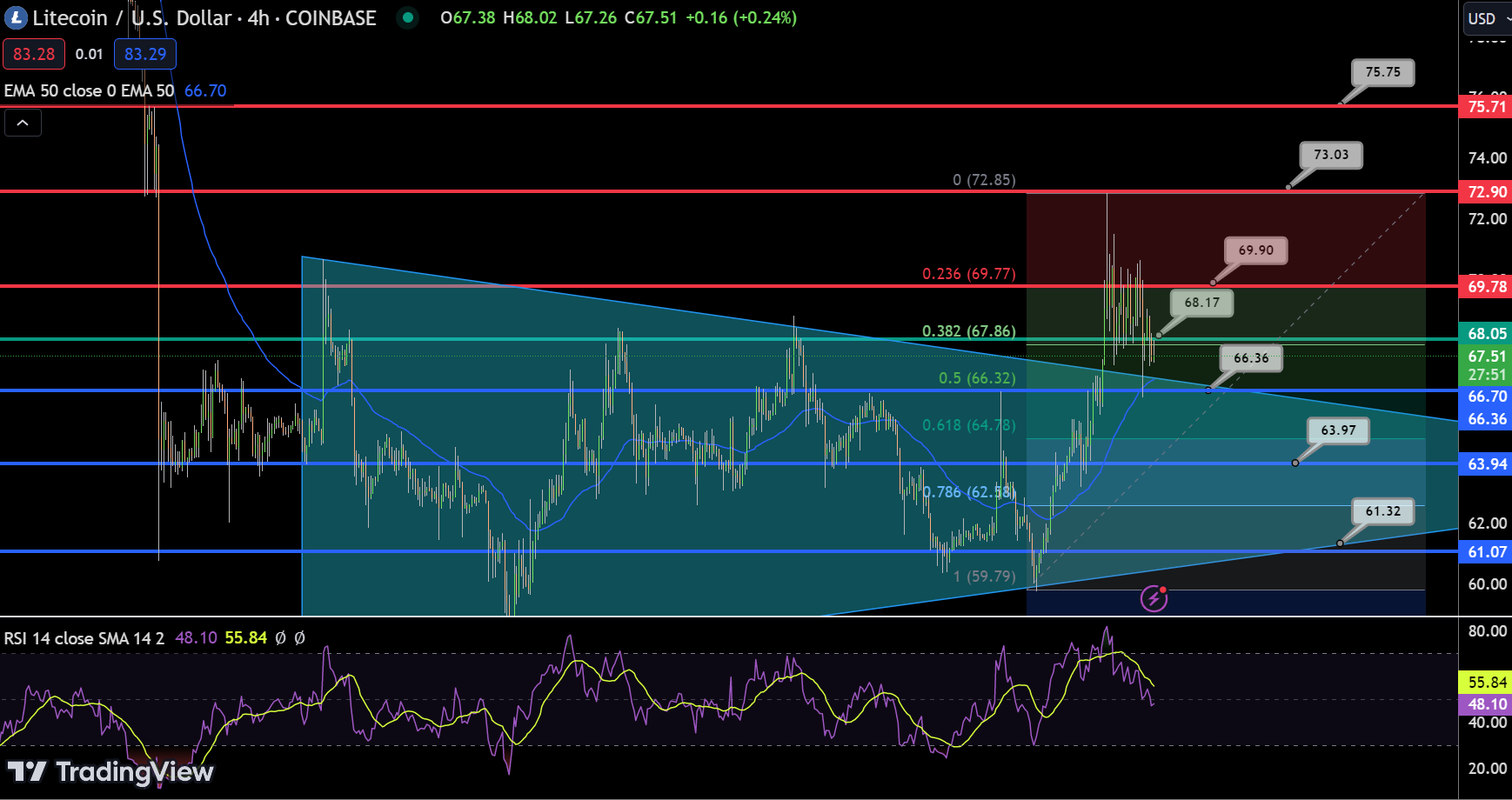Select the 1 (59.79) Fibonacci level label
The width and height of the screenshot is (1512, 800).
point(984,577)
